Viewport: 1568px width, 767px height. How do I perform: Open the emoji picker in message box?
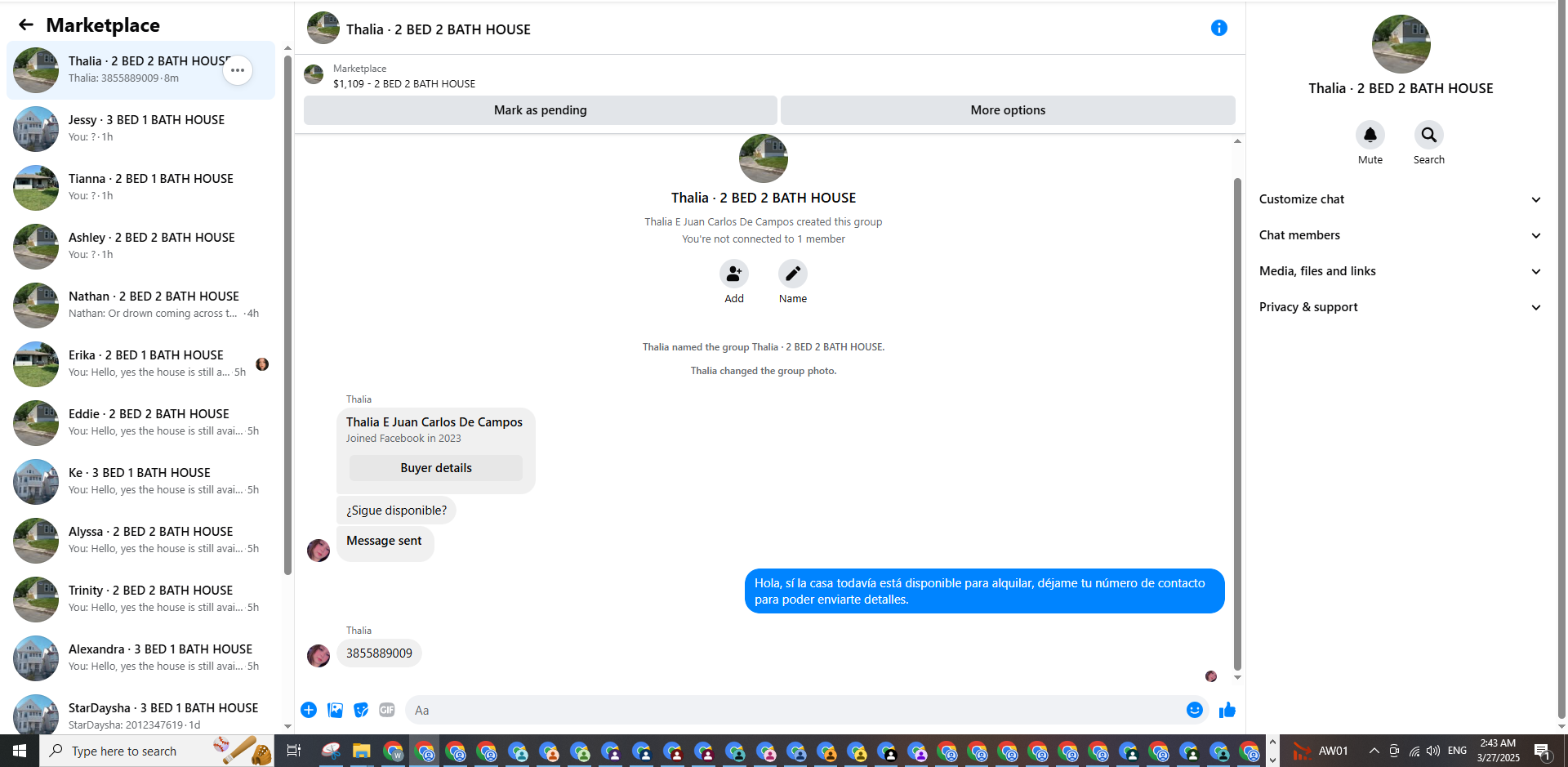pos(1194,710)
